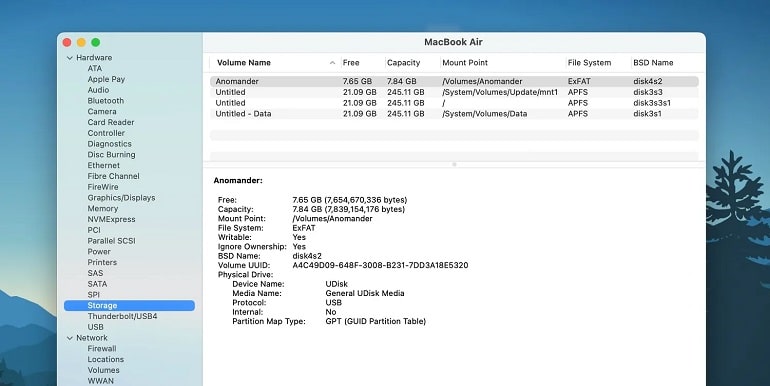Click the /System/Volumes/Update/mnt1 cell

click(500, 92)
